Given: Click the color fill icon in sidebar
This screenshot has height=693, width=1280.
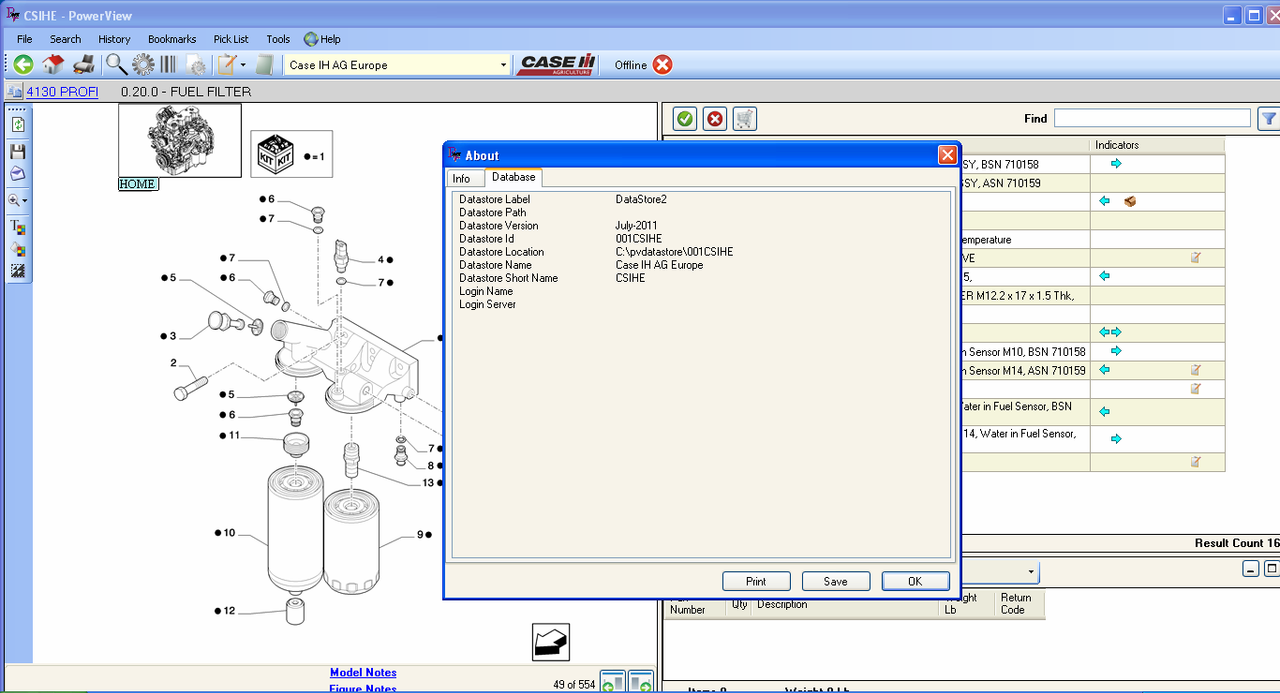Looking at the screenshot, I should point(18,249).
